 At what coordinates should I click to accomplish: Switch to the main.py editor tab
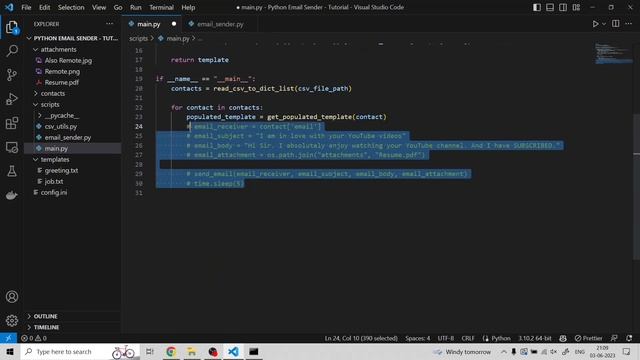pos(149,24)
